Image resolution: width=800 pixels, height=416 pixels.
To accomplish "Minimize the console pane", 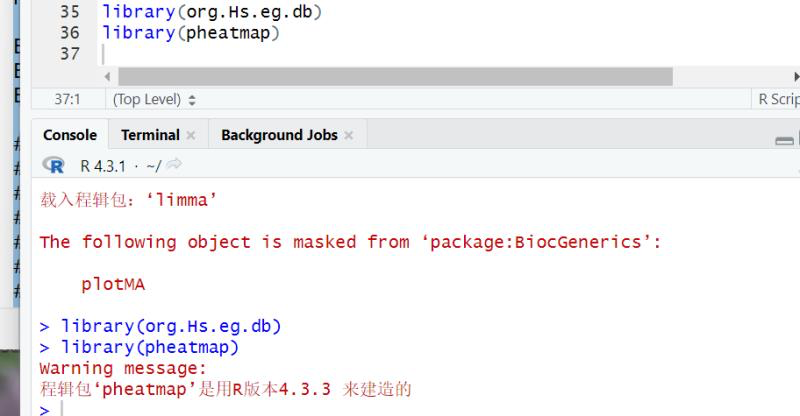I will pyautogui.click(x=784, y=140).
